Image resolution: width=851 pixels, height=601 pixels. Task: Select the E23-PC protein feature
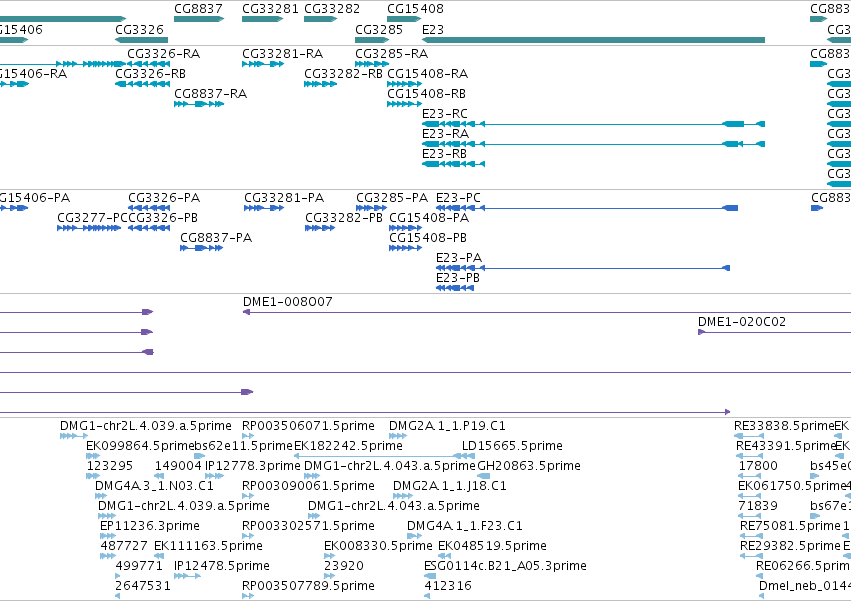pyautogui.click(x=587, y=208)
